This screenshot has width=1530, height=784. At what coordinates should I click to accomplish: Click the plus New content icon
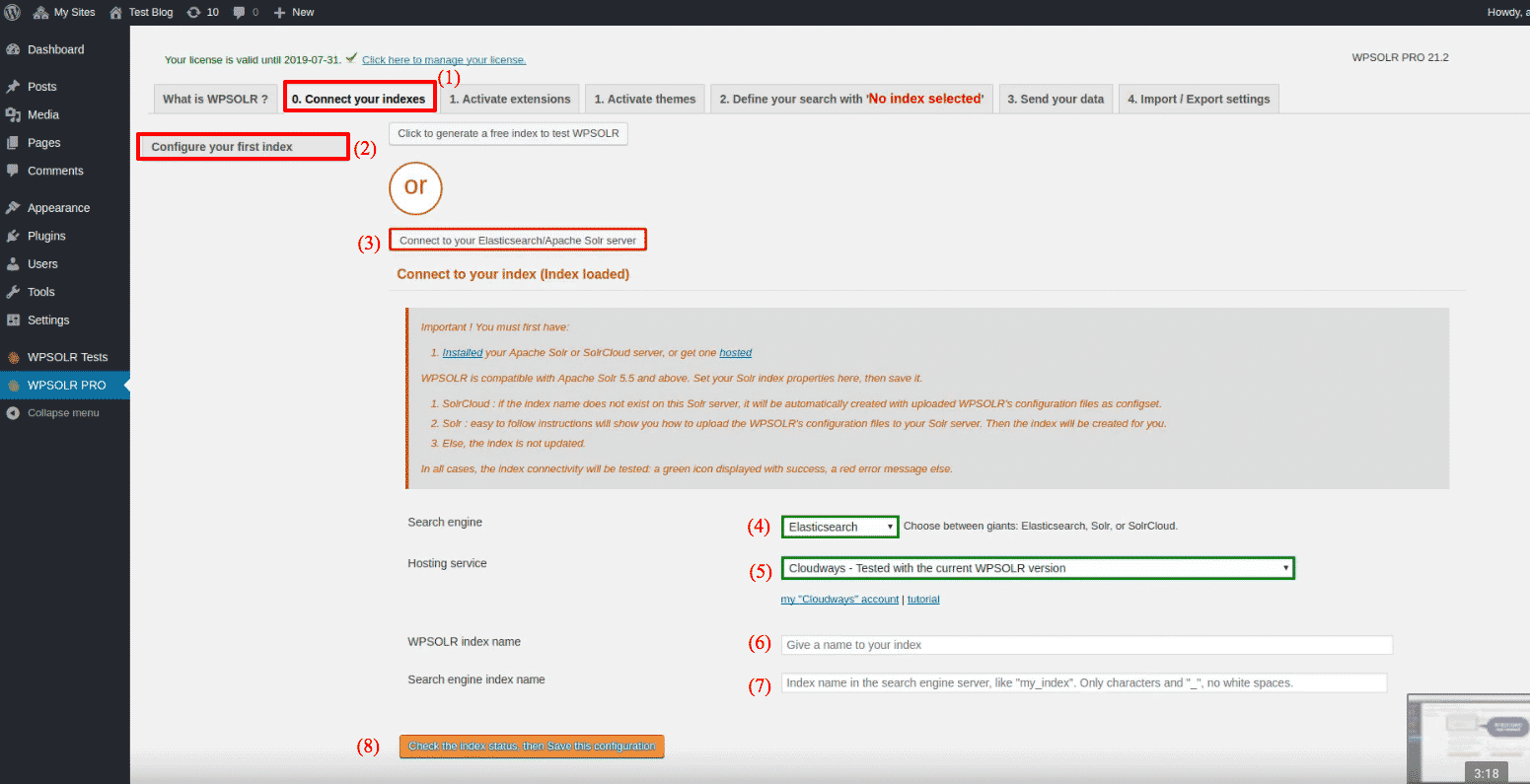[x=279, y=12]
